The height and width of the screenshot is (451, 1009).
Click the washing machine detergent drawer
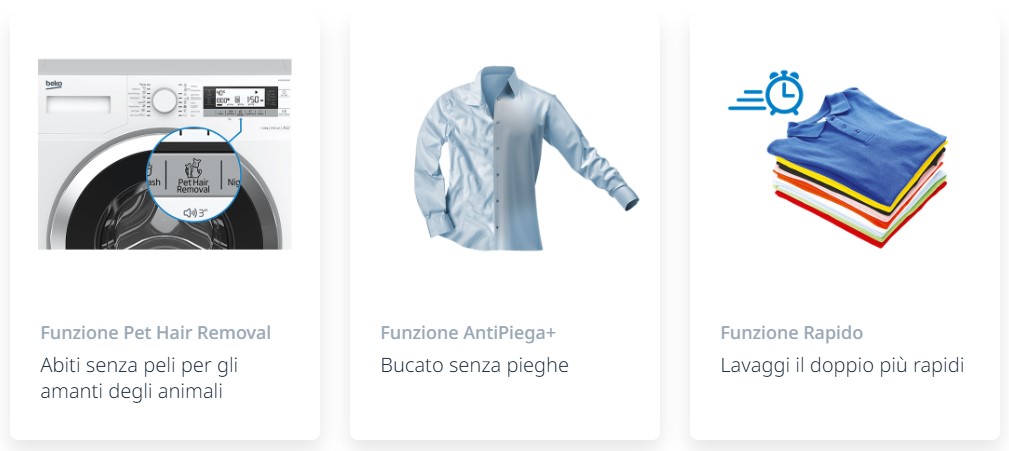click(78, 105)
